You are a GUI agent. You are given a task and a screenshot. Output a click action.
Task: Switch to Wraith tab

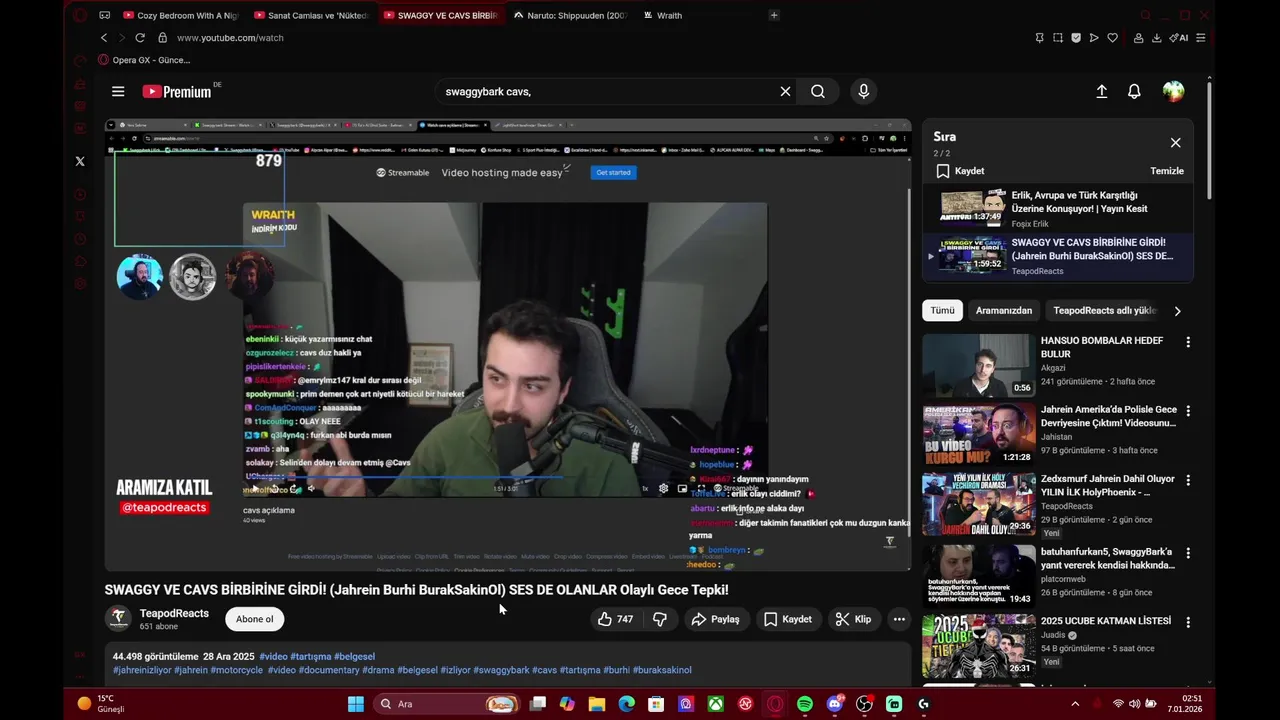pos(700,15)
